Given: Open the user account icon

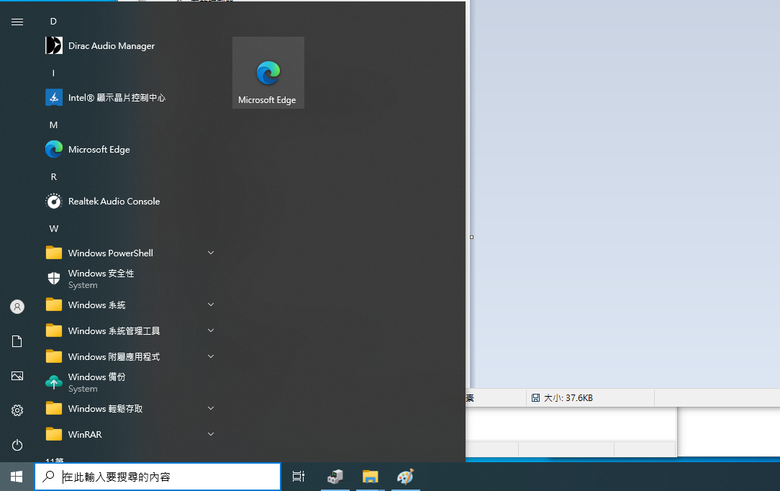Looking at the screenshot, I should [x=17, y=306].
